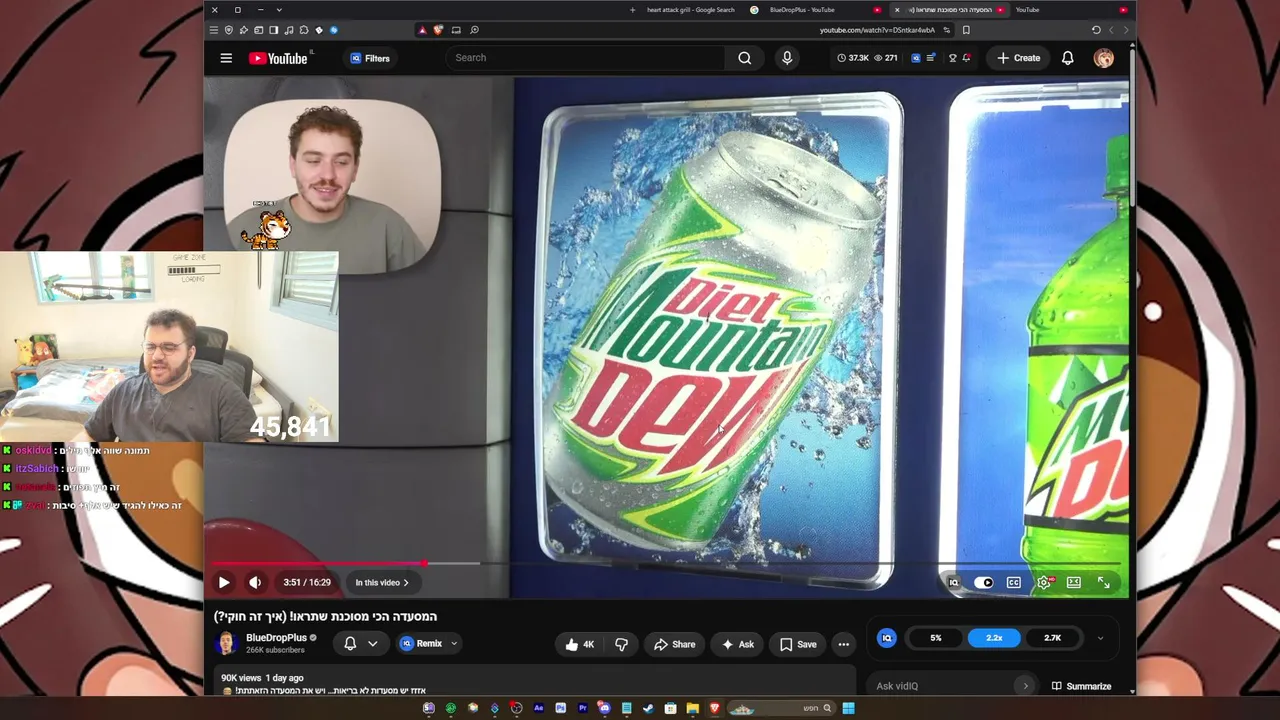Focus the Ask vidIQ input field

[950, 686]
